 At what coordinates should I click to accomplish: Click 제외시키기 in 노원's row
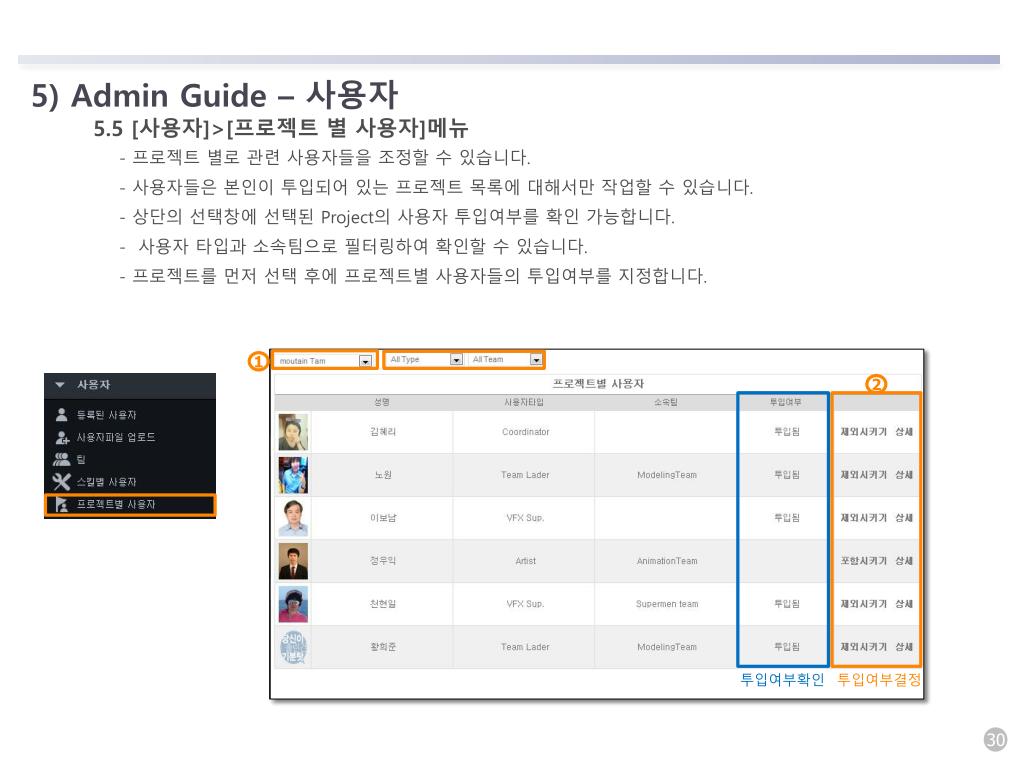click(863, 475)
